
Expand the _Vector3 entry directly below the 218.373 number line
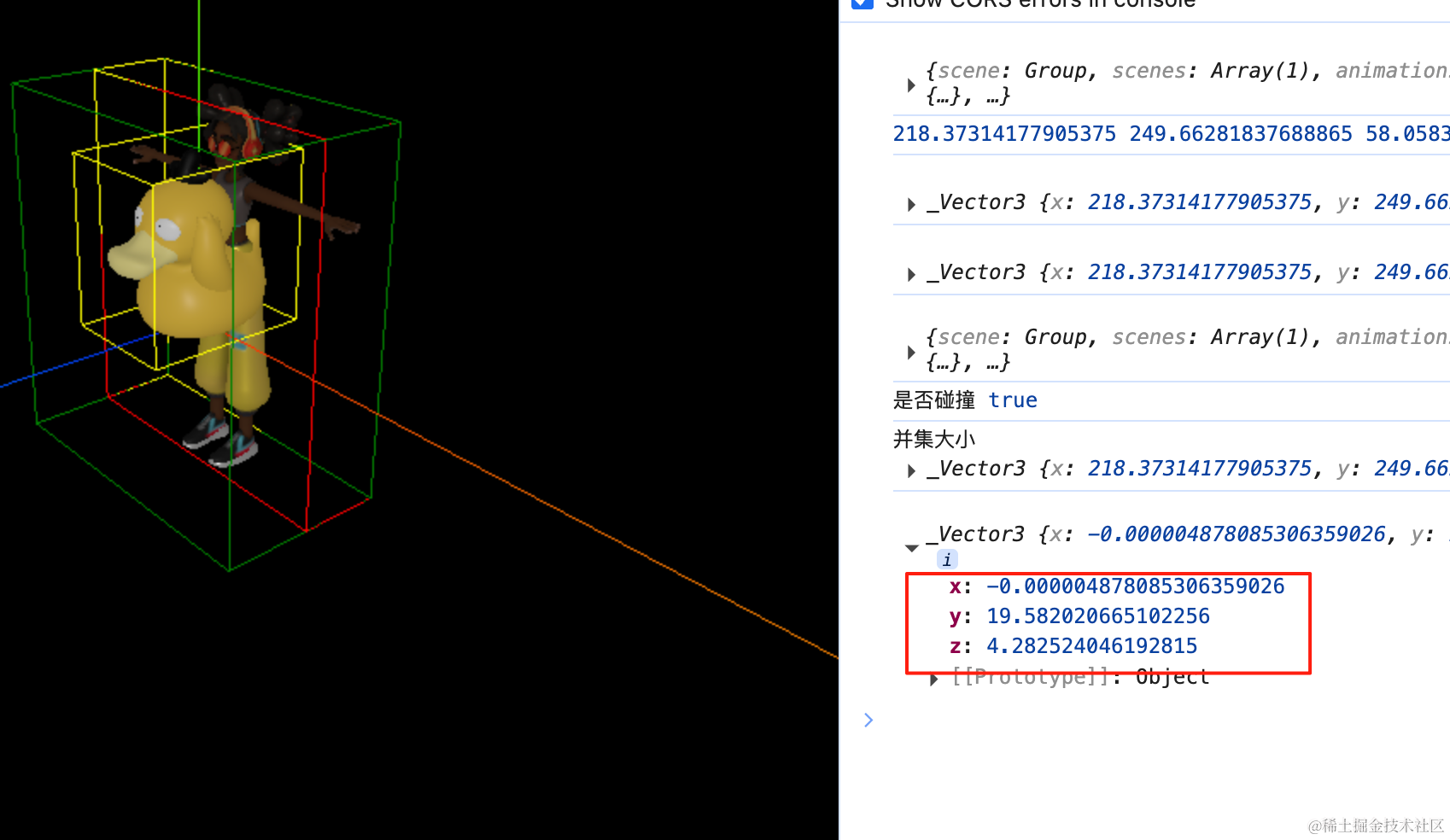[x=911, y=204]
